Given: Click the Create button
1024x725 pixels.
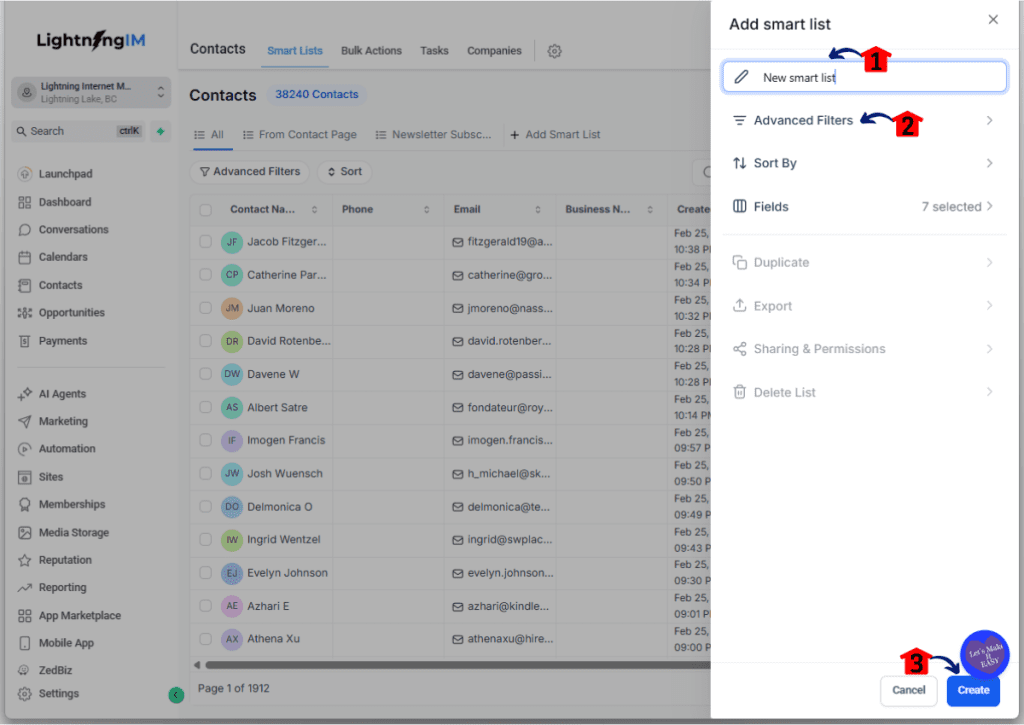Looking at the screenshot, I should [972, 690].
